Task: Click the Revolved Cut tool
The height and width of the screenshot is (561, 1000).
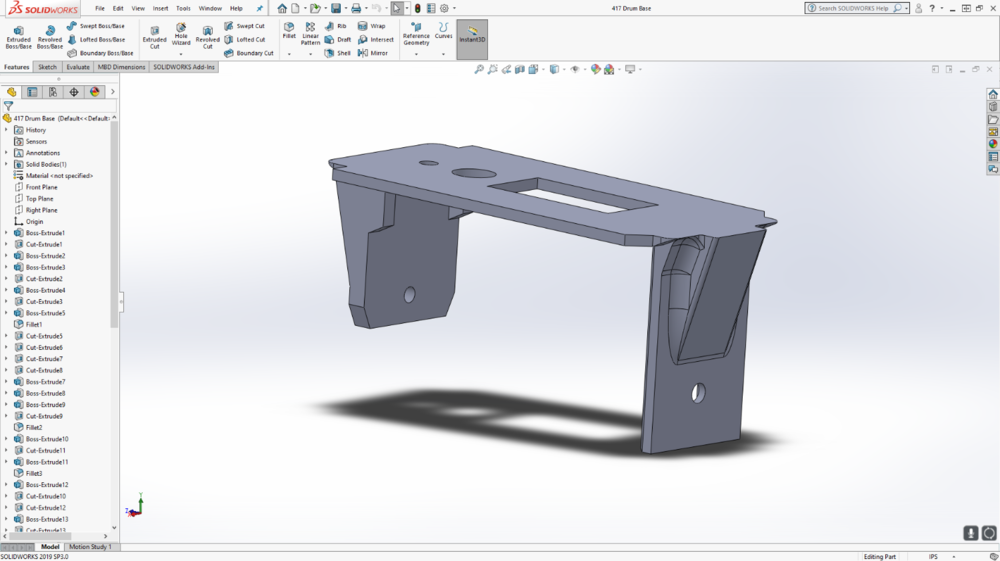Action: [207, 37]
